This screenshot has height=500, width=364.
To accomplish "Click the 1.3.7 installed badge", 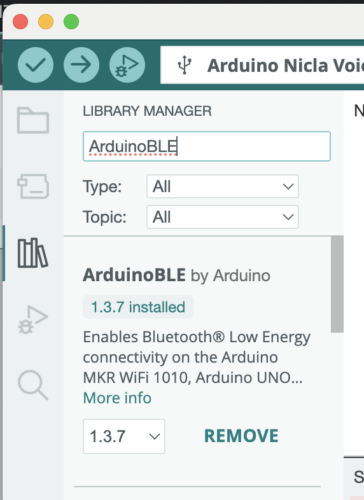I will point(138,307).
